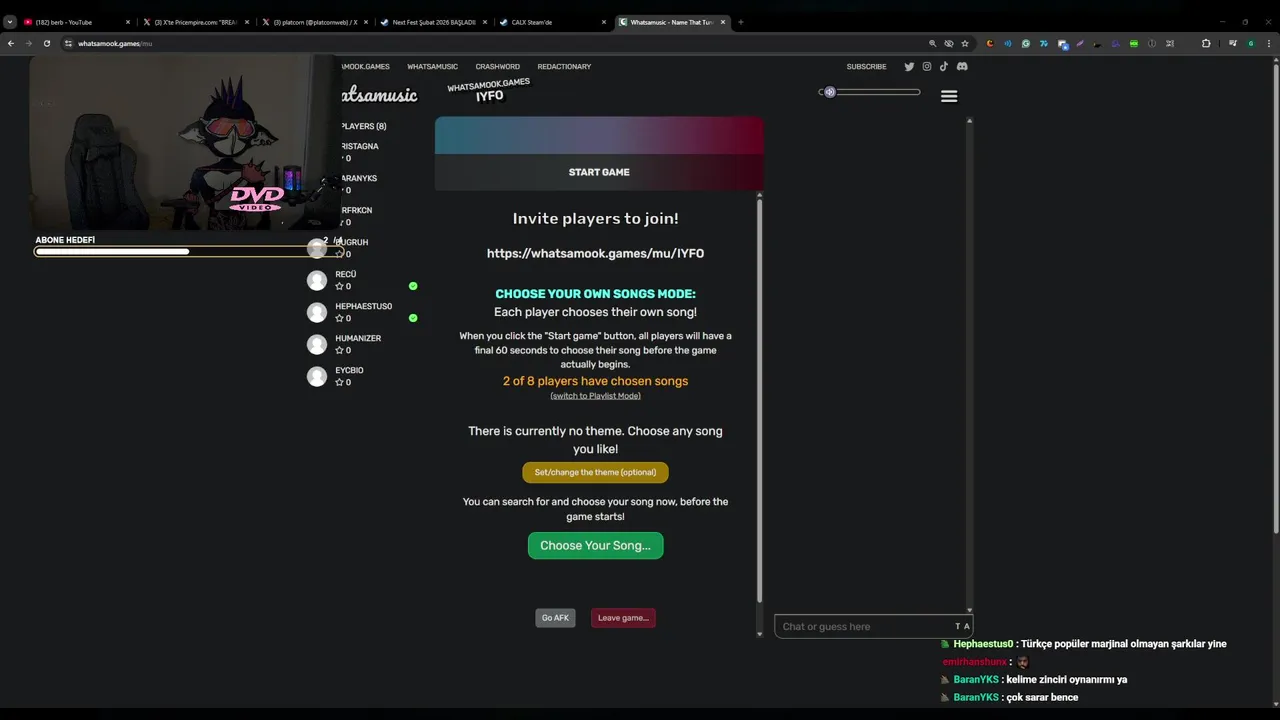
Task: Open the CRASHWORD nav link
Action: (x=498, y=67)
